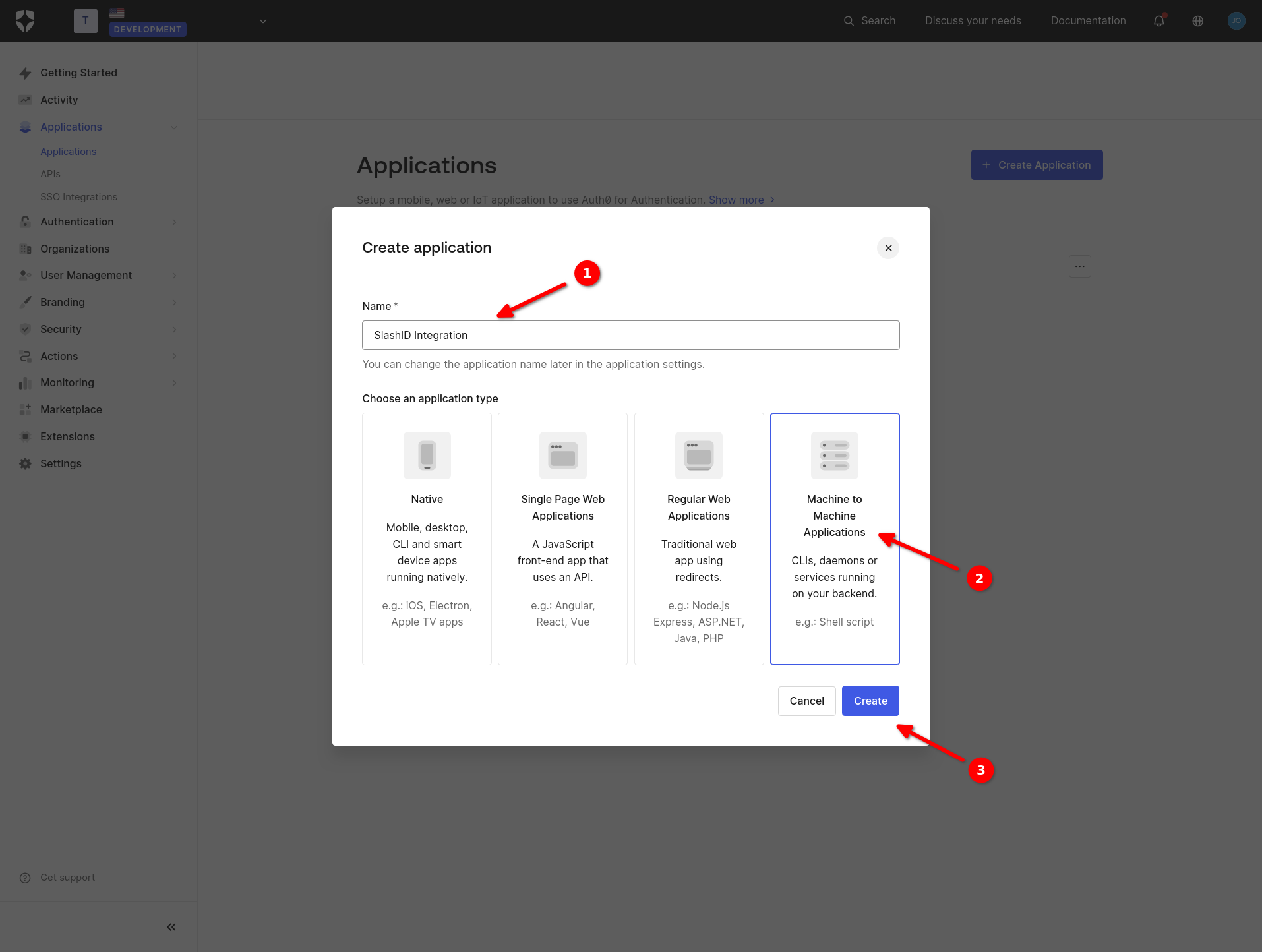The width and height of the screenshot is (1262, 952).
Task: Open the APIs menu entry
Action: click(x=50, y=173)
